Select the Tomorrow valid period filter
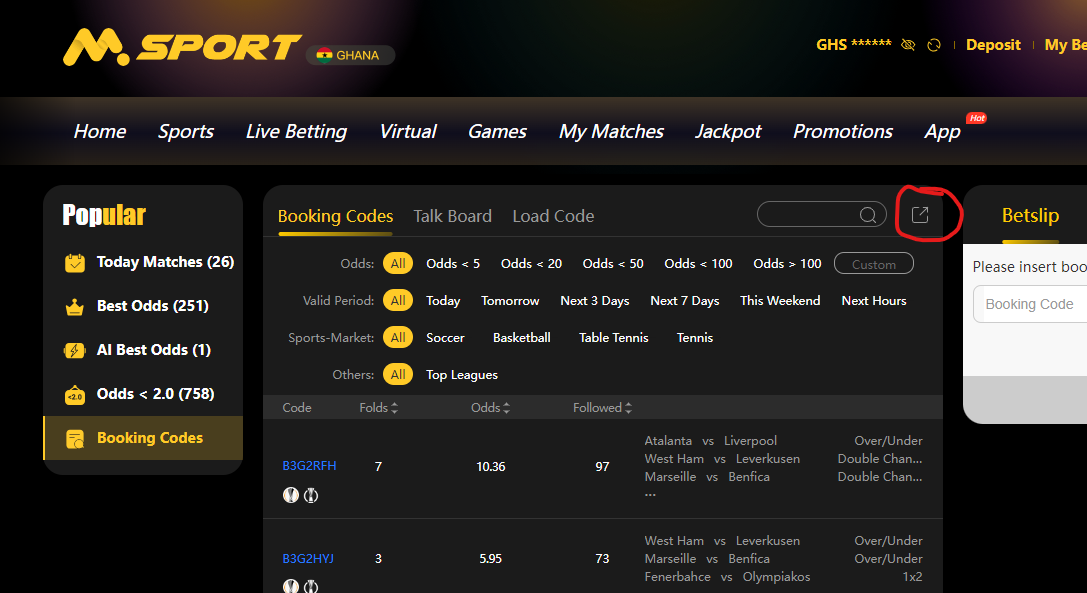 click(510, 301)
